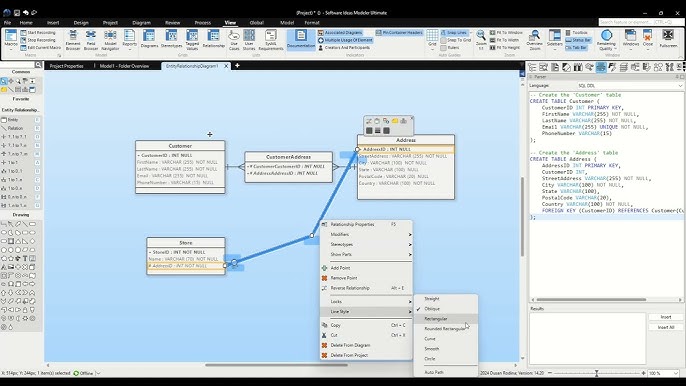Click the Insert All button

[x=665, y=327]
